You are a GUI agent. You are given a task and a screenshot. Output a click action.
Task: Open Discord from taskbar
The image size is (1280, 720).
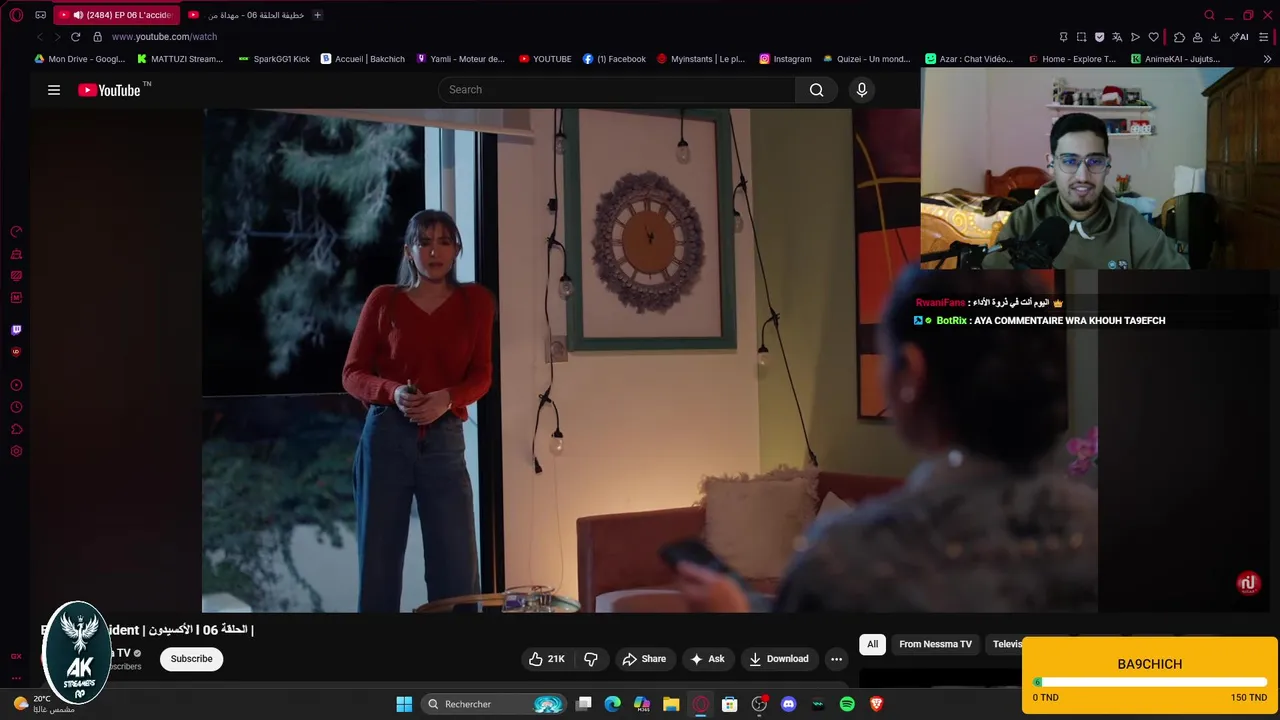click(788, 704)
